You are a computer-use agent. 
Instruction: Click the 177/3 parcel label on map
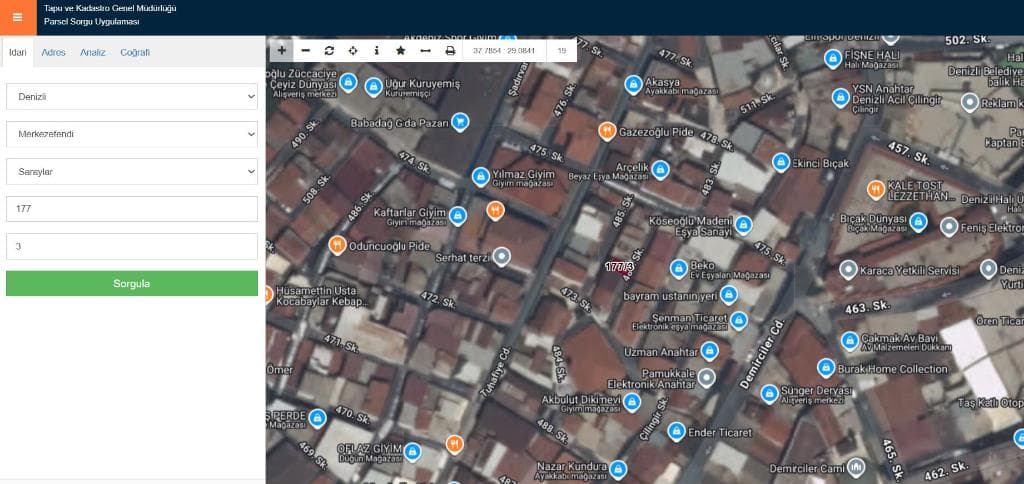click(x=619, y=267)
